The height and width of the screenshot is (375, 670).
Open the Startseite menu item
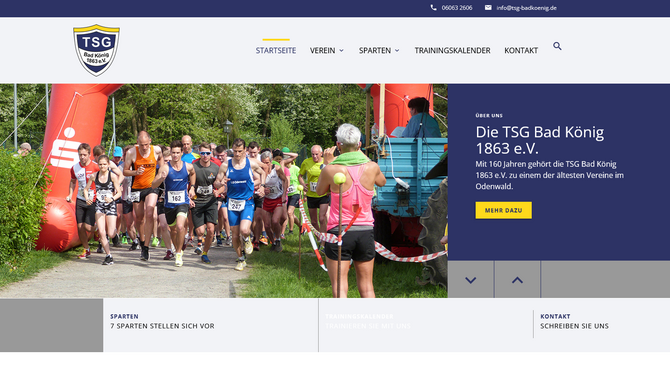click(276, 50)
